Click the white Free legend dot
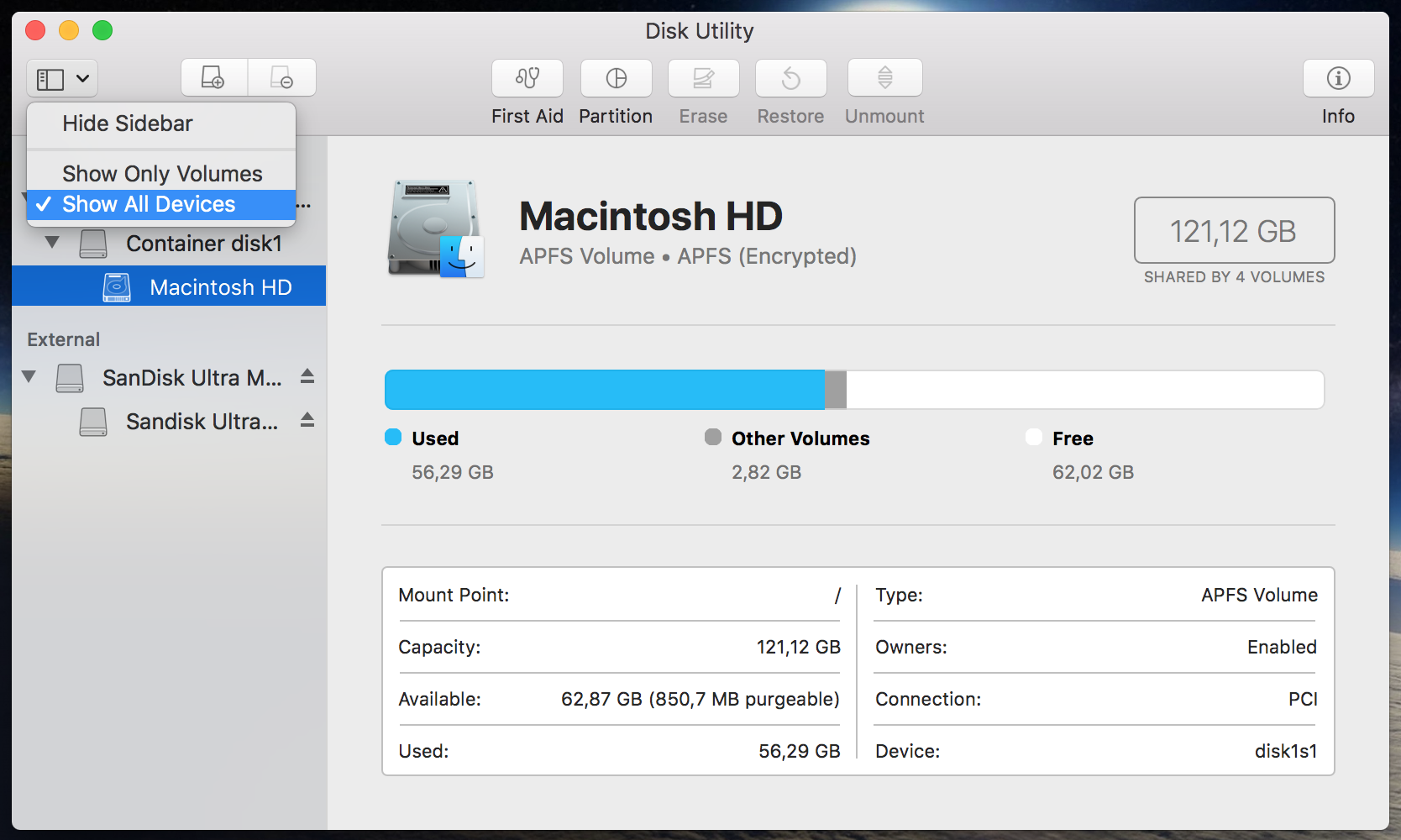 click(x=1034, y=437)
